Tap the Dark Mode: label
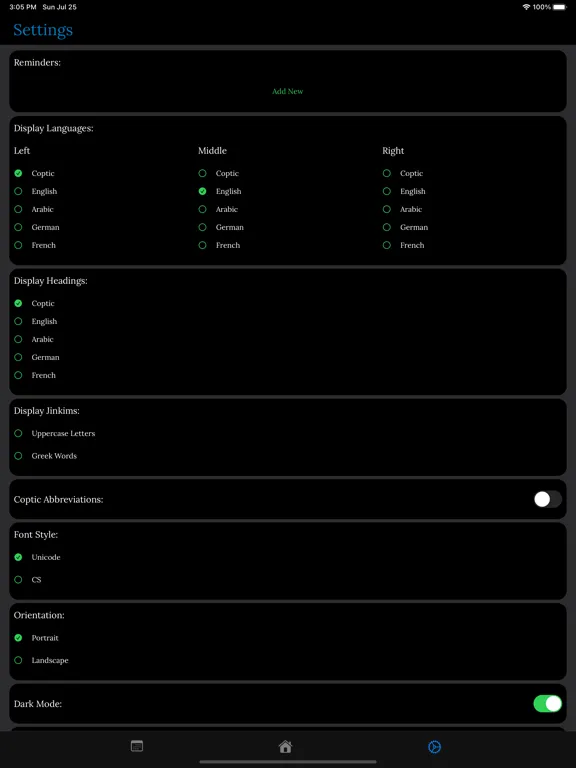This screenshot has height=768, width=576. (x=38, y=704)
